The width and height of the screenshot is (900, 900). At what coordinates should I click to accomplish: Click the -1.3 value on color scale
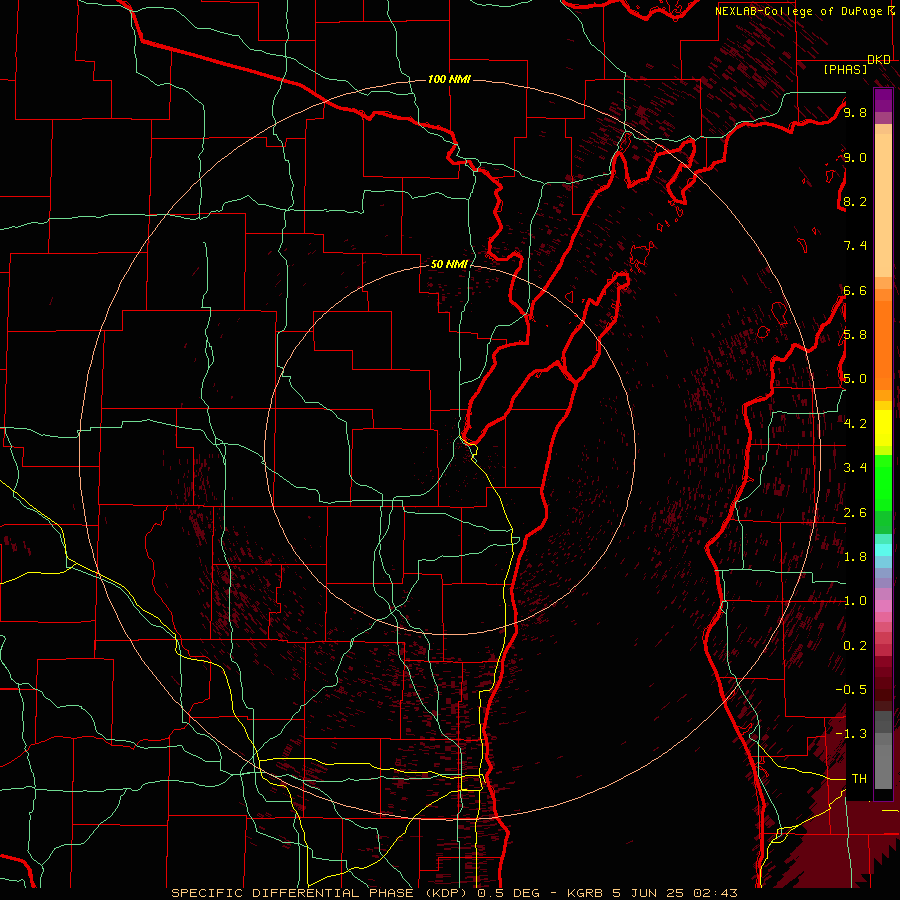coord(851,734)
